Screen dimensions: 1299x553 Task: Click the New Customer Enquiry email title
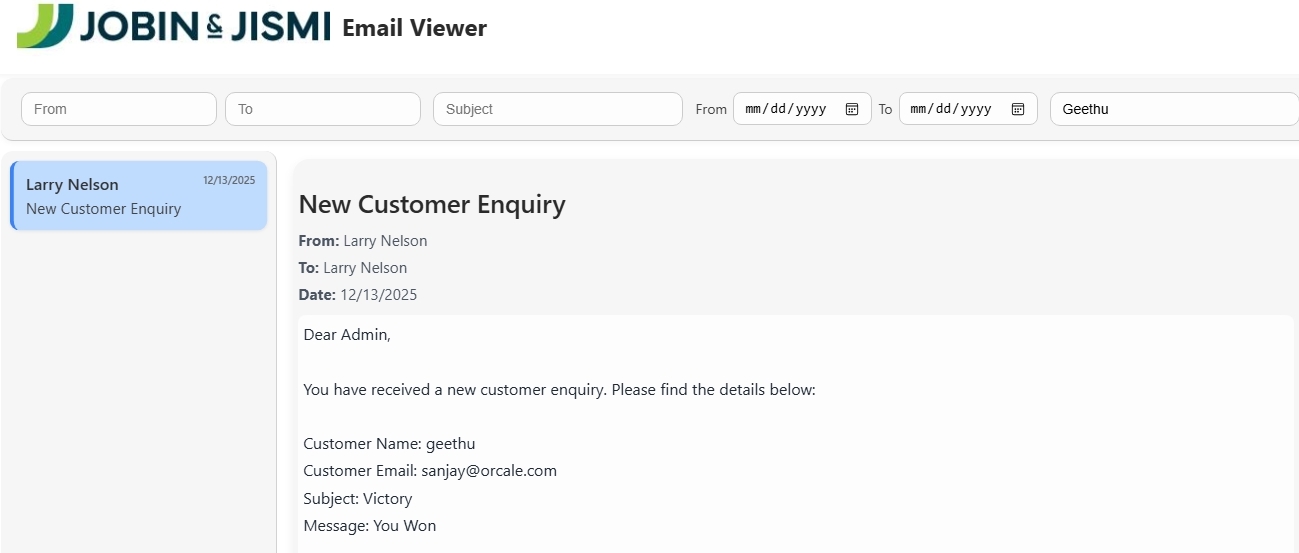[432, 205]
